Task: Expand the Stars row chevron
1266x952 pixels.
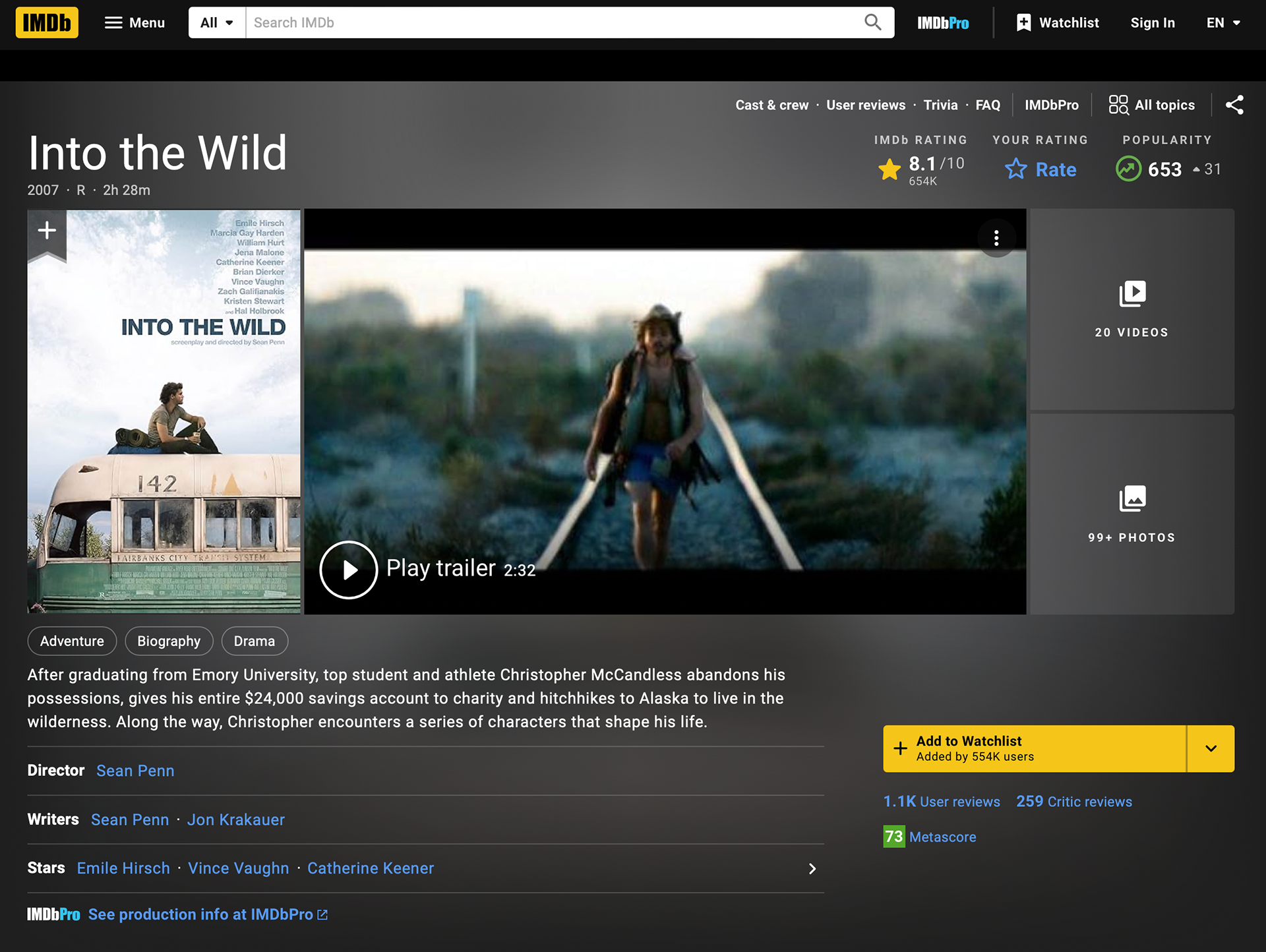Action: [812, 868]
